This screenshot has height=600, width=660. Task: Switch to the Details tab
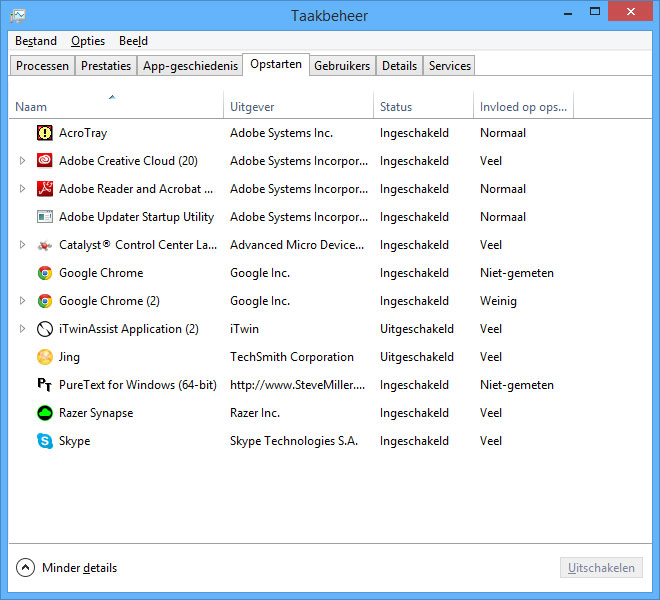pyautogui.click(x=399, y=66)
